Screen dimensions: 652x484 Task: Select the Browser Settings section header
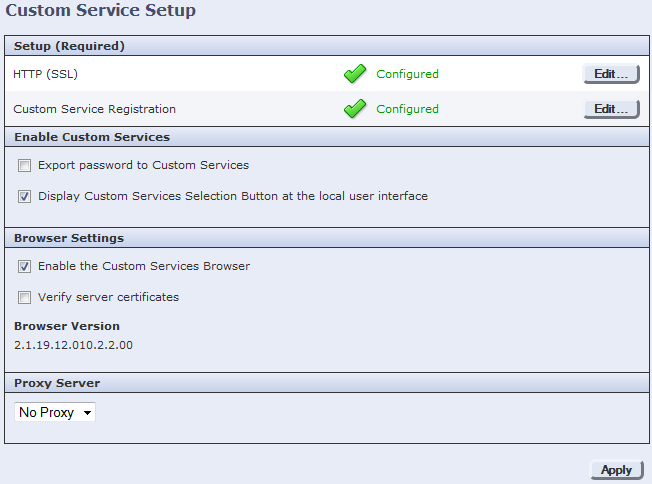(x=69, y=239)
